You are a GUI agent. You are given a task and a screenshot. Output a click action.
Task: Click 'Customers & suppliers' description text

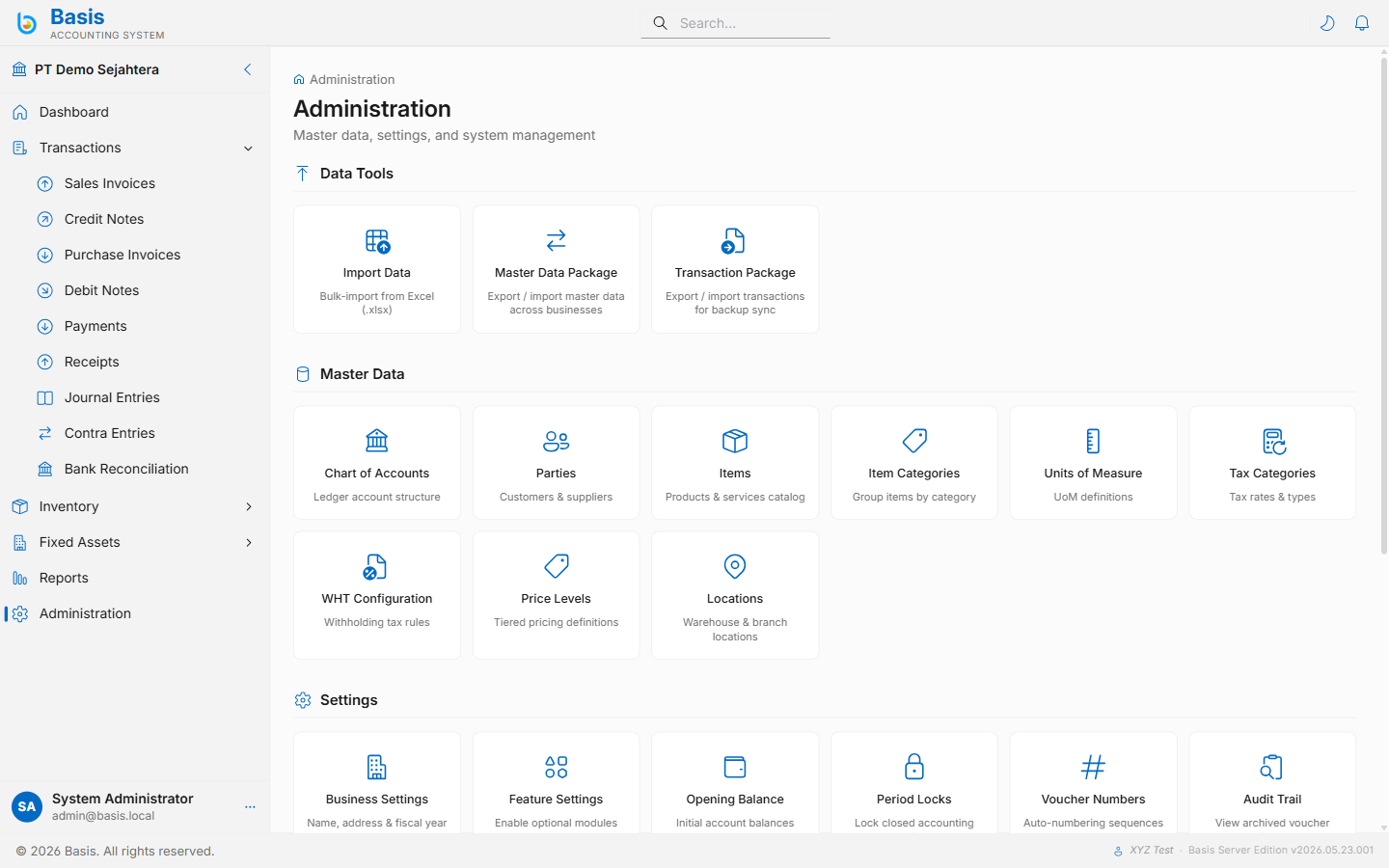point(557,497)
